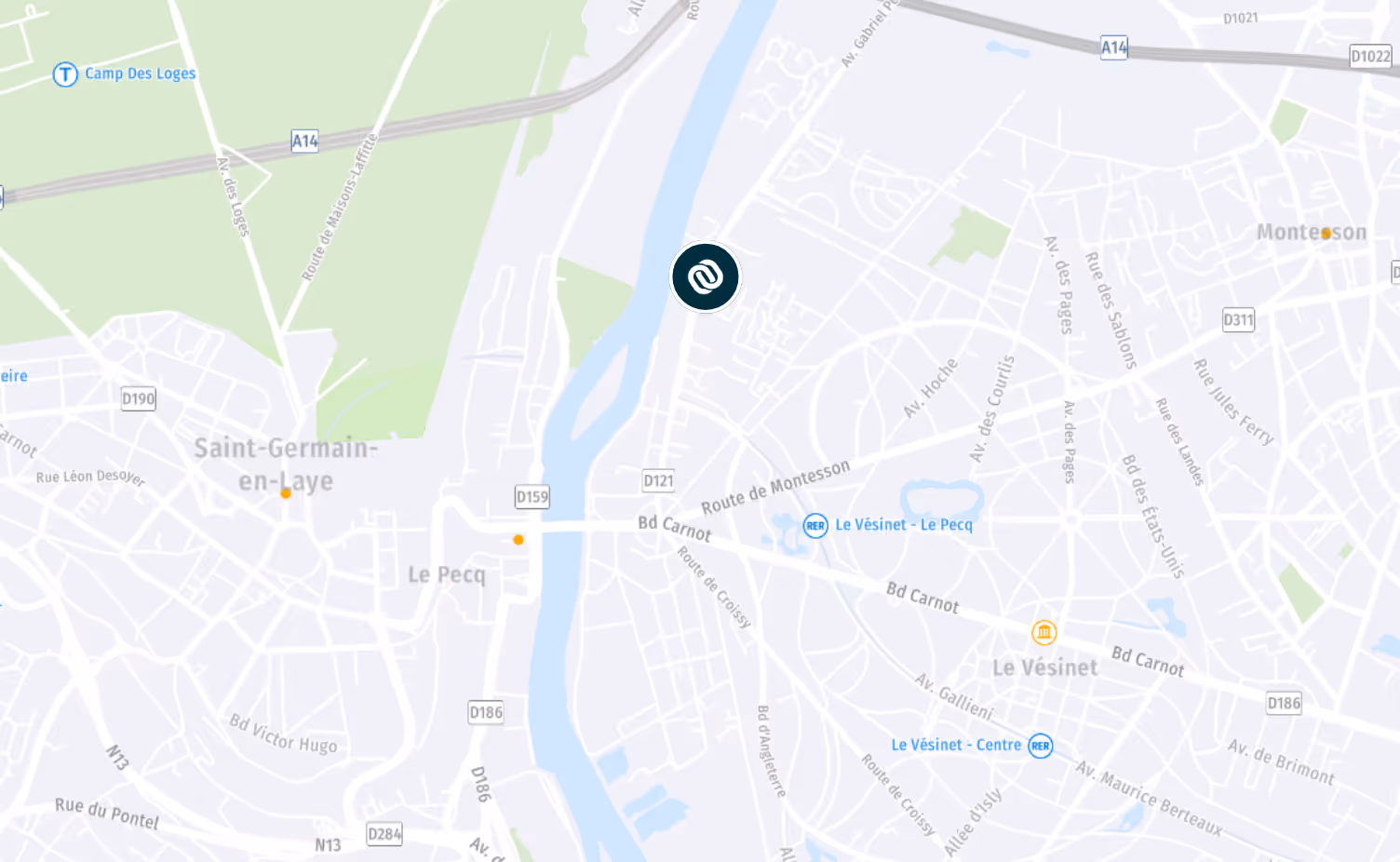1400x862 pixels.
Task: Select the D121 road shield
Action: [658, 480]
